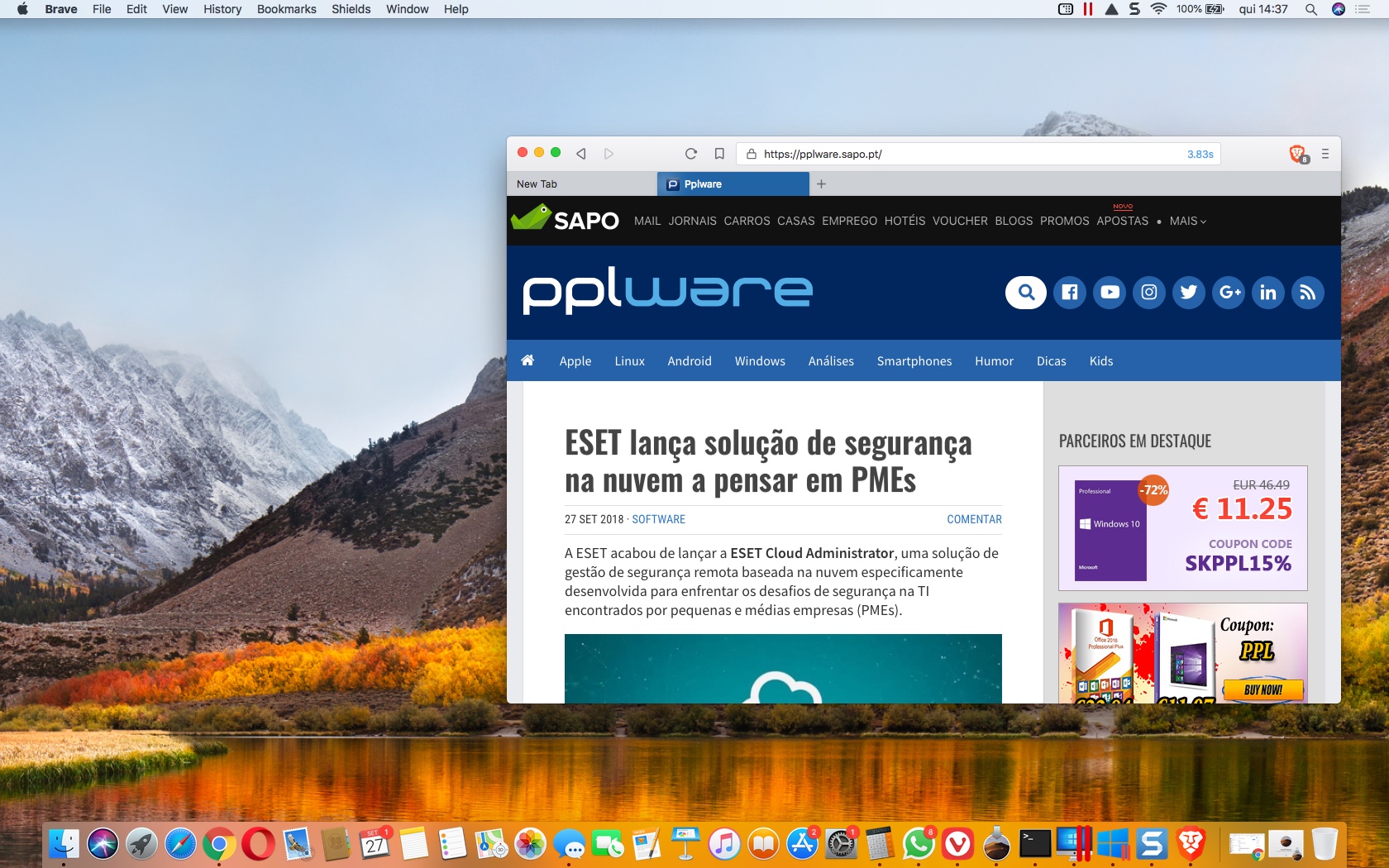Click SAPO MAIL link
Image resolution: width=1389 pixels, height=868 pixels.
point(647,221)
